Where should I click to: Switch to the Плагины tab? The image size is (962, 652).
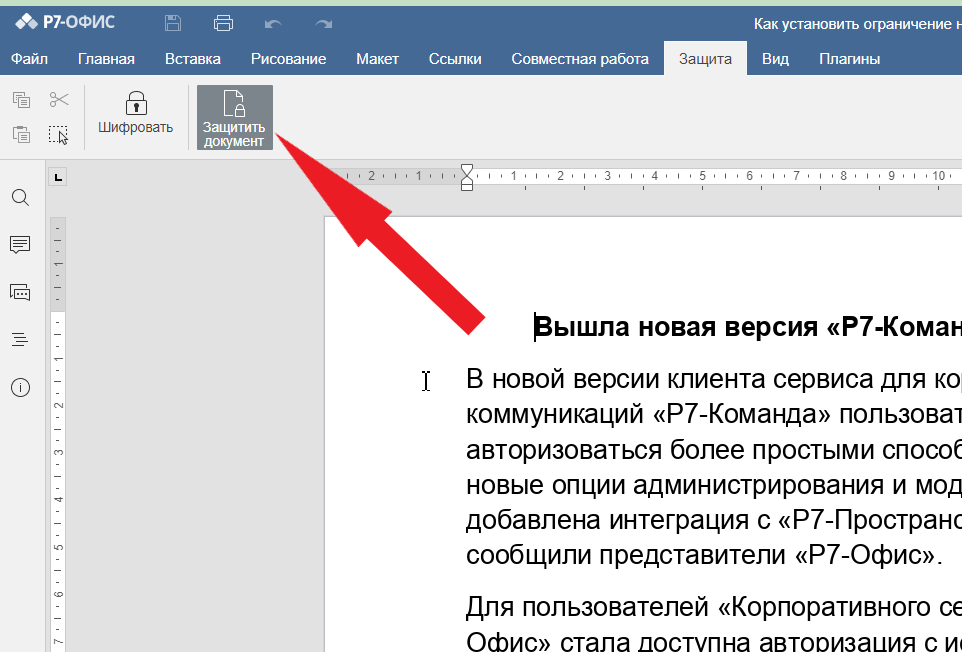coord(849,59)
